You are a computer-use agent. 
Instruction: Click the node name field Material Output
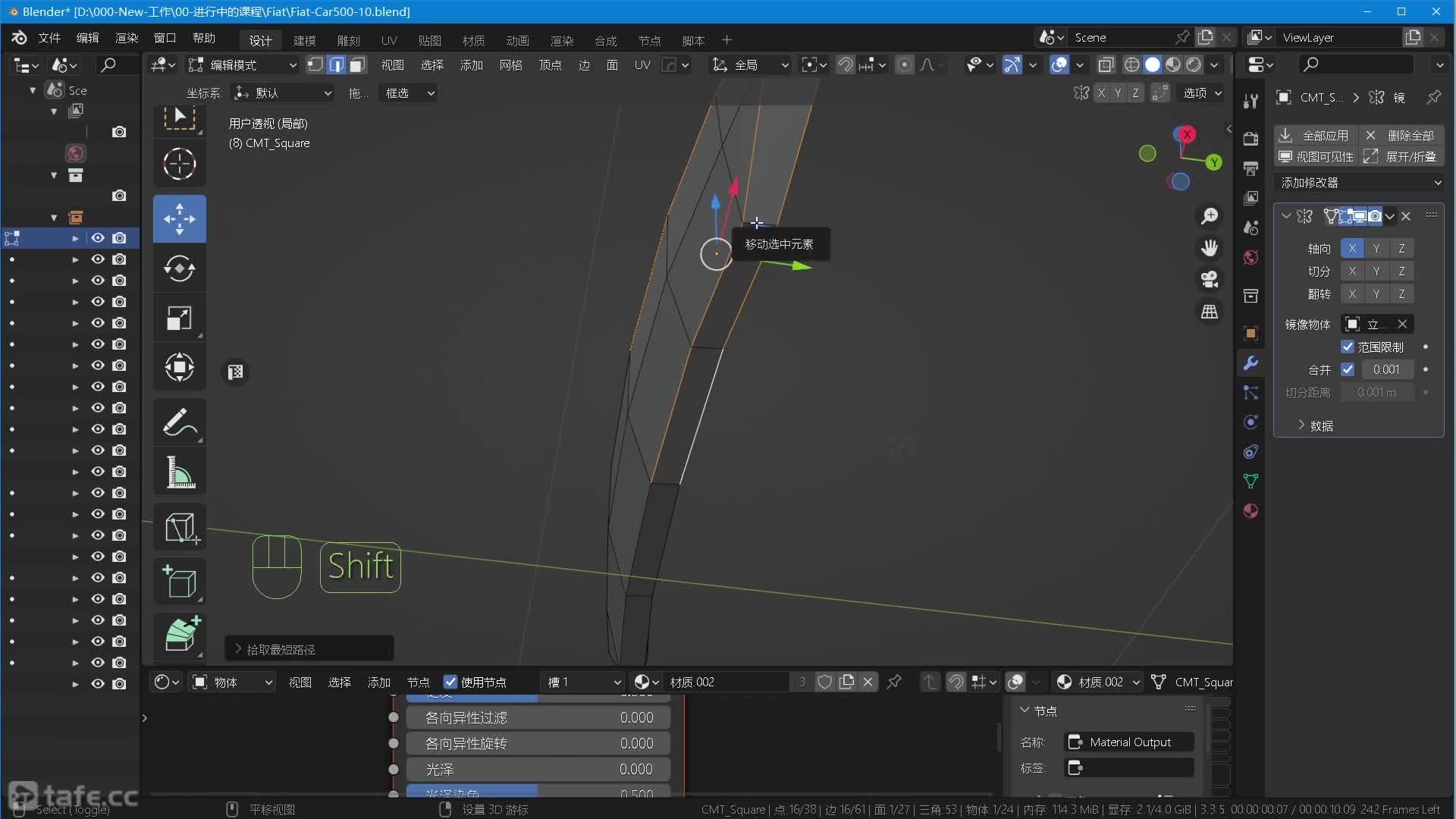[x=1129, y=742]
